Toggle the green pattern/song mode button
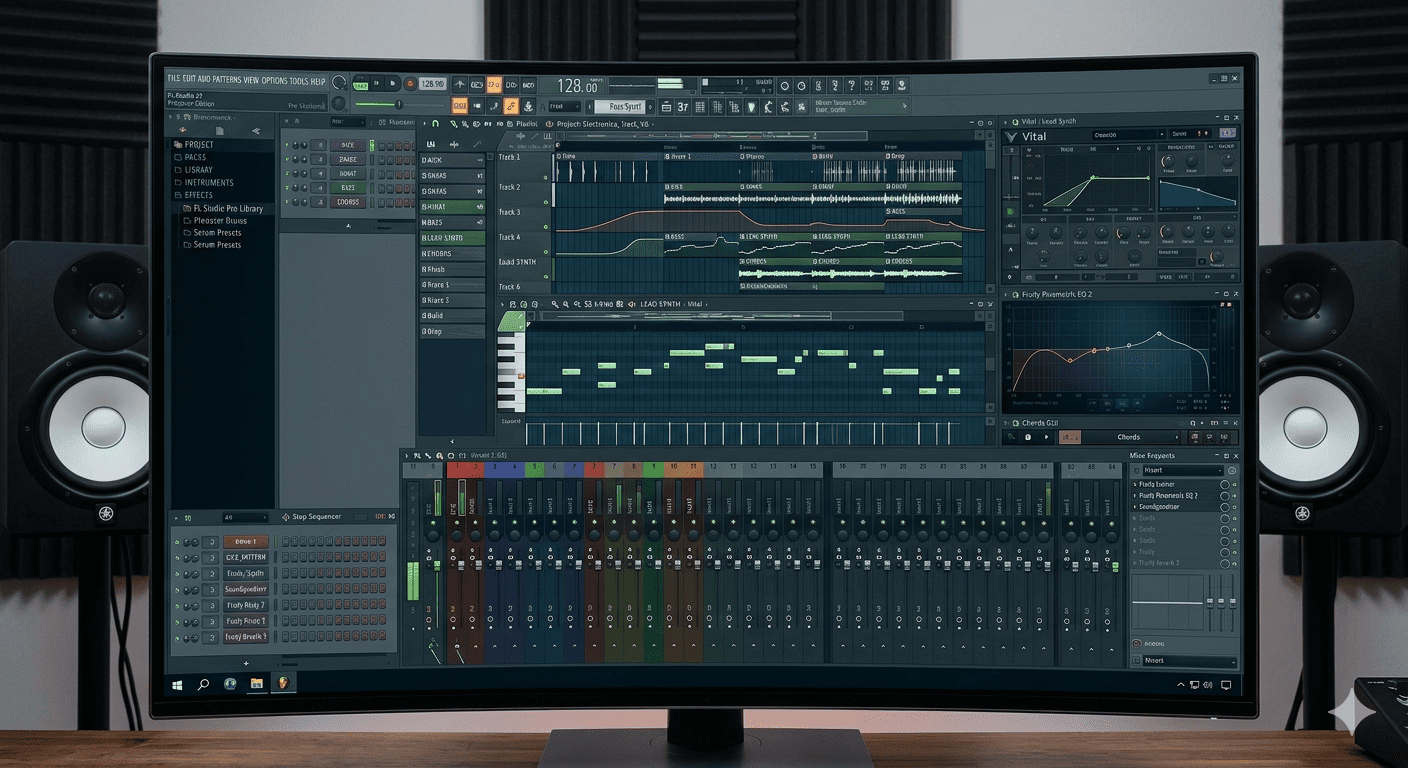This screenshot has width=1408, height=768. coord(360,85)
